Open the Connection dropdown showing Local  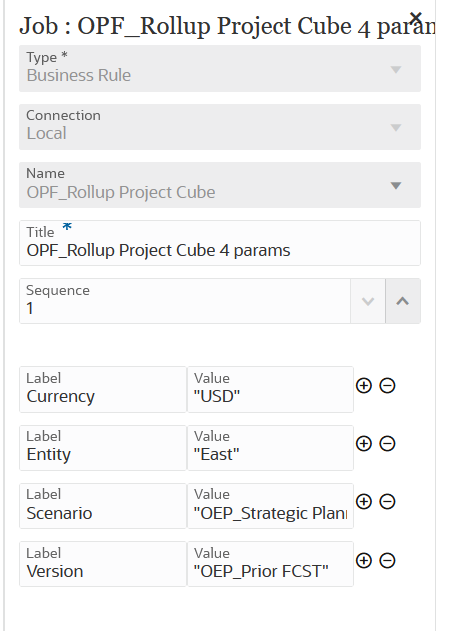click(x=220, y=127)
